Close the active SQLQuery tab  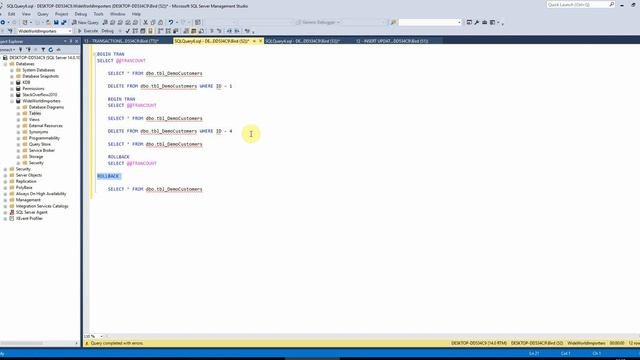coord(260,41)
